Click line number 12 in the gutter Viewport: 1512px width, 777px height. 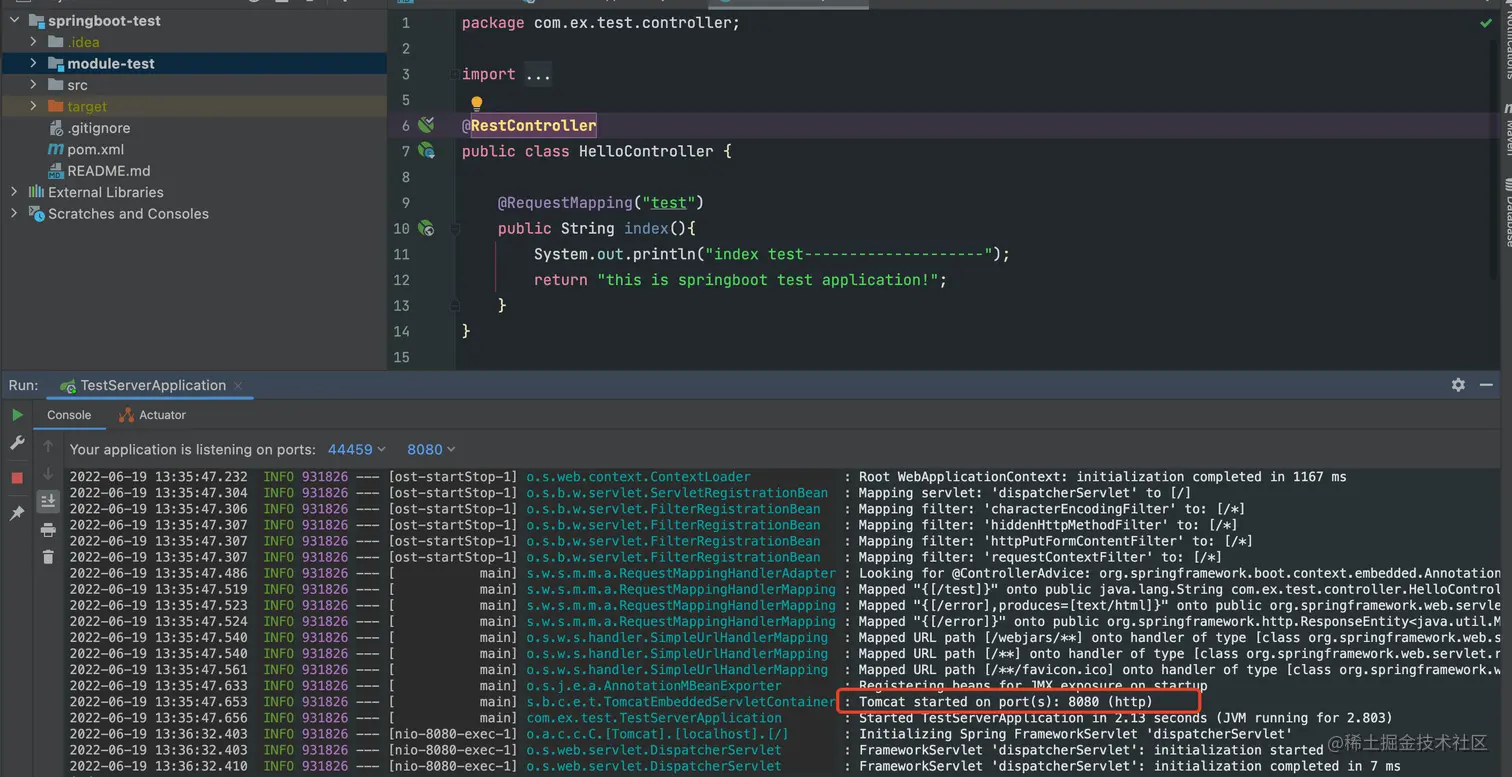click(x=401, y=280)
